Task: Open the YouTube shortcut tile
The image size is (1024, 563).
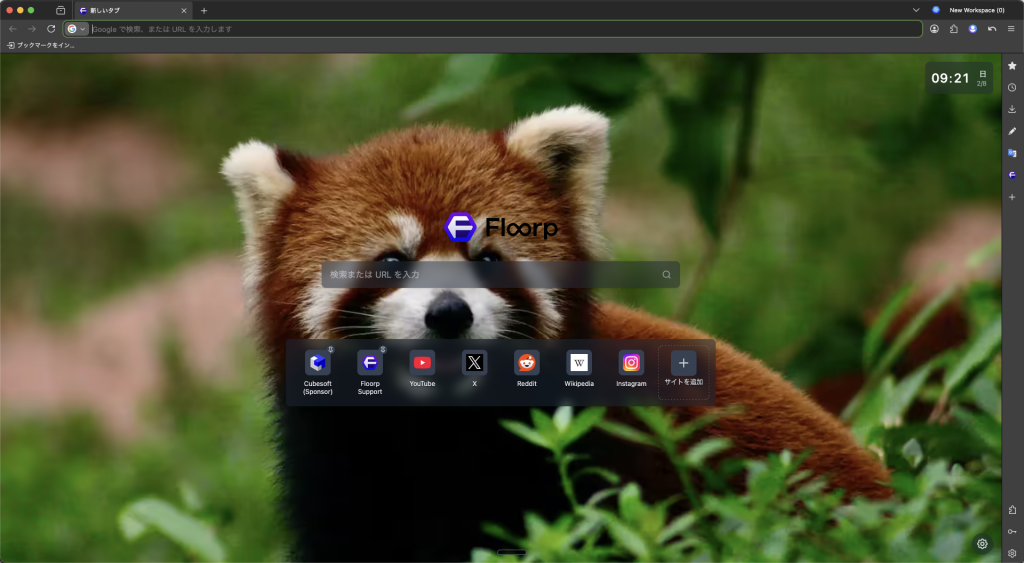Action: tap(422, 369)
